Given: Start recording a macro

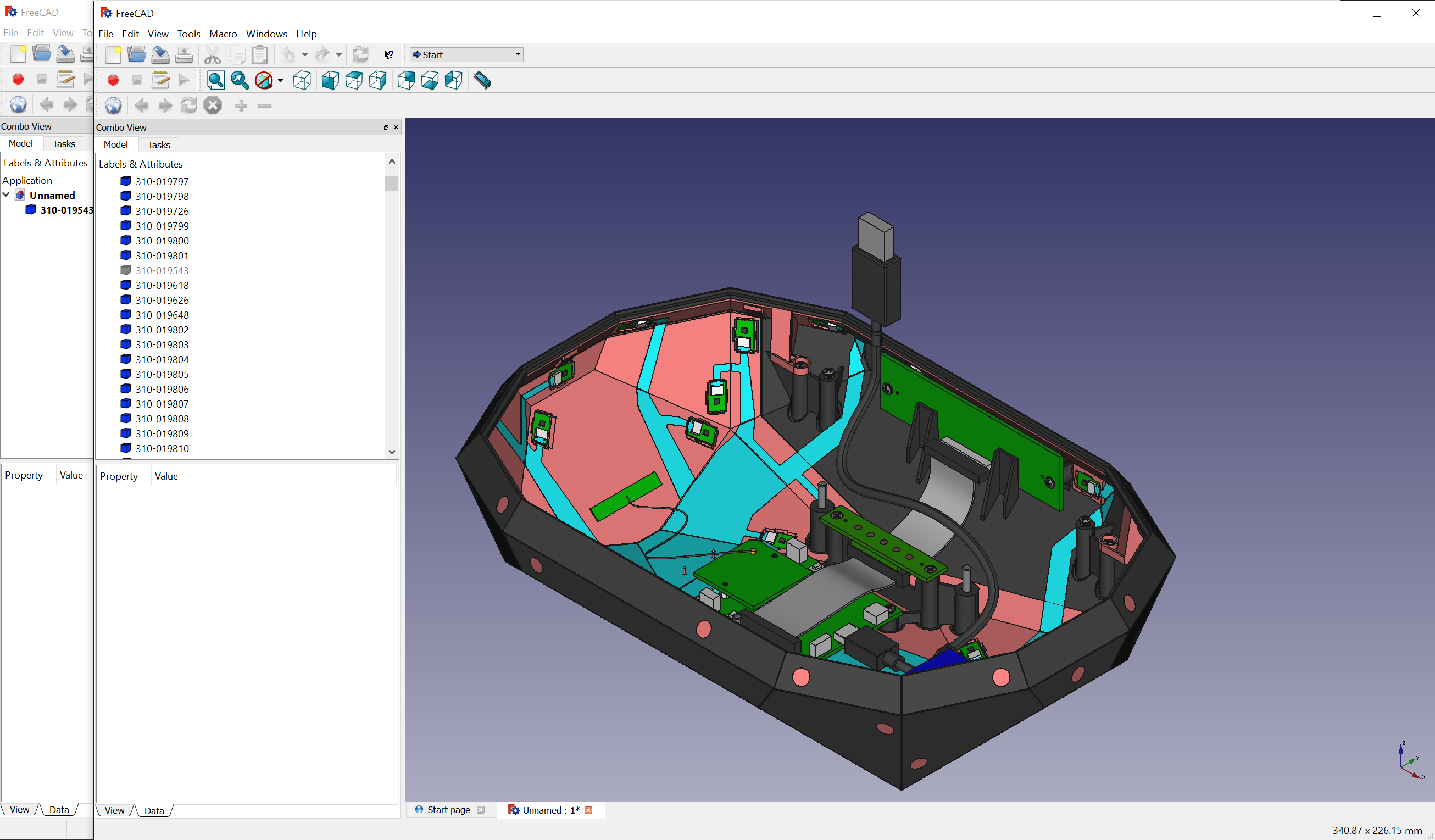Looking at the screenshot, I should tap(113, 80).
